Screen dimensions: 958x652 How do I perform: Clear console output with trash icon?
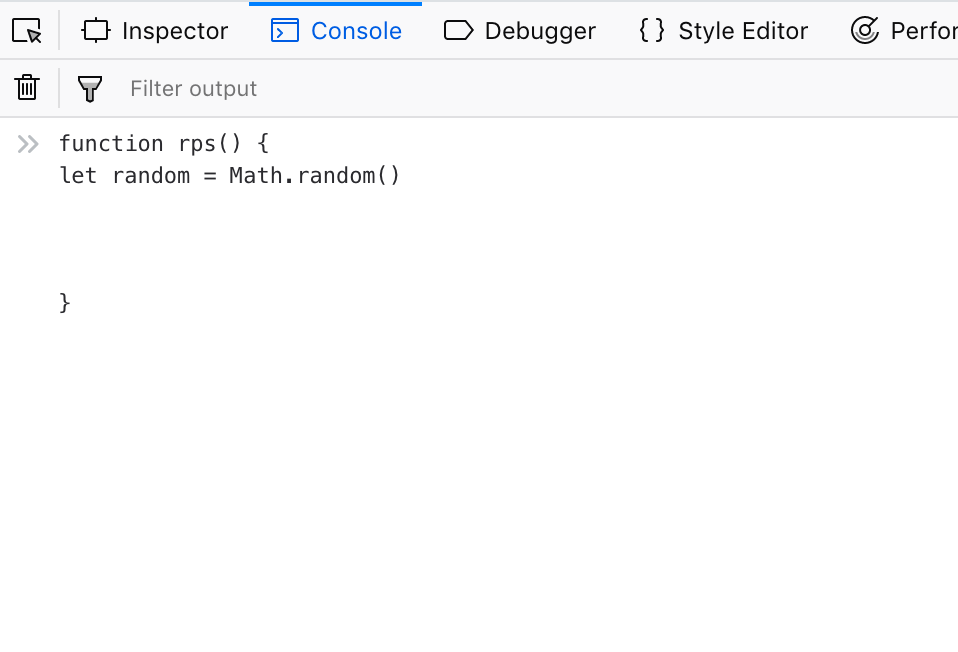(x=27, y=88)
